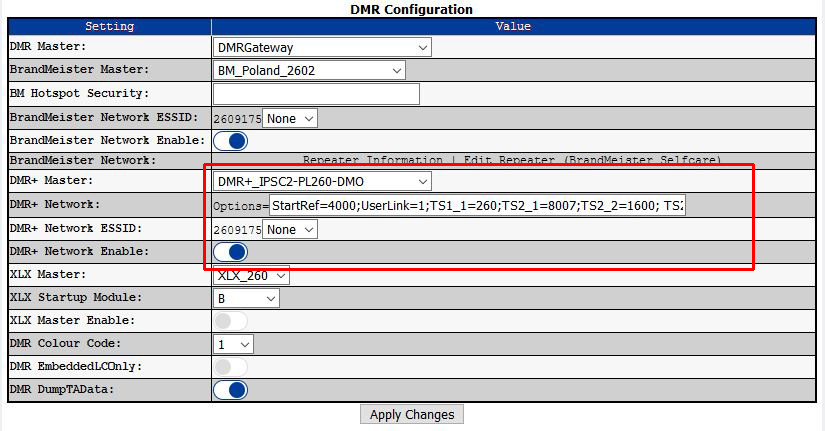Click the 'XLX Startup Module:' label

(76, 297)
